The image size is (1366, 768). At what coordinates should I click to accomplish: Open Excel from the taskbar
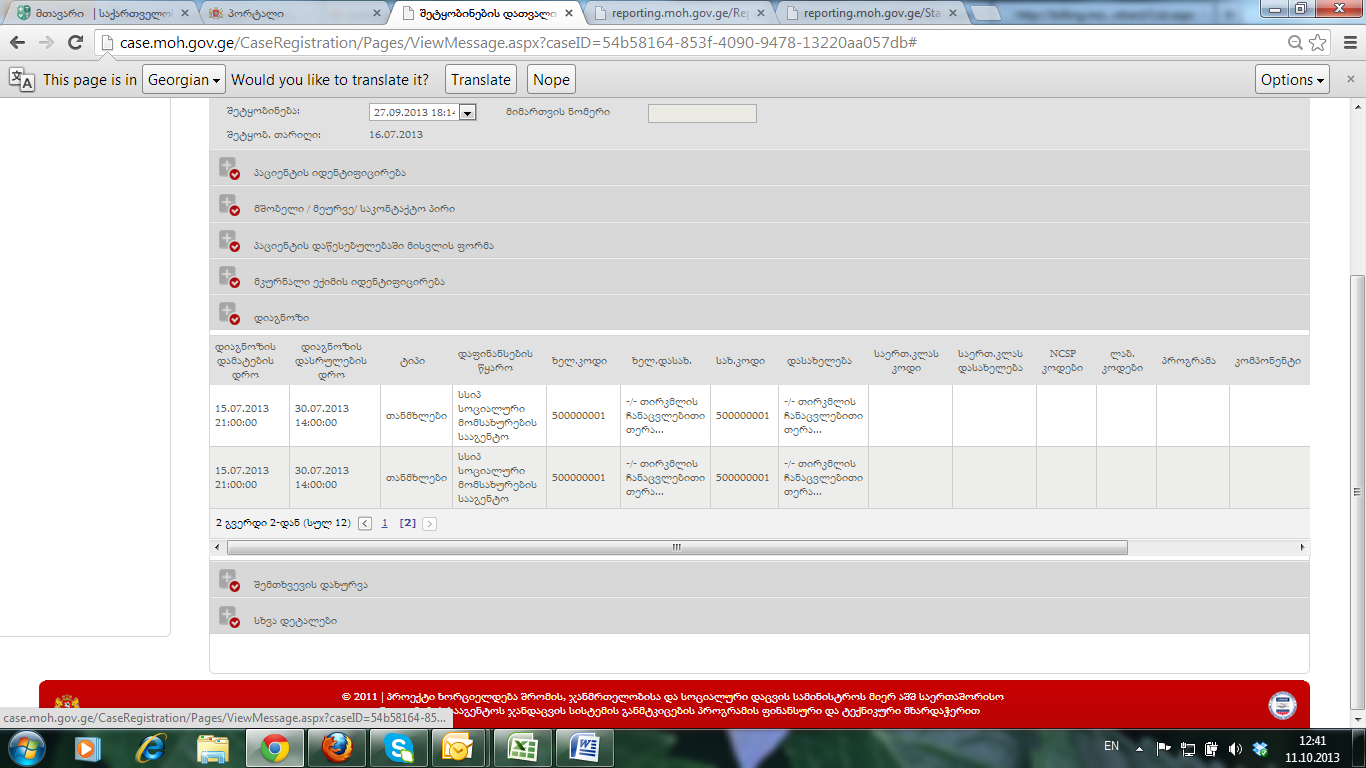[x=520, y=747]
